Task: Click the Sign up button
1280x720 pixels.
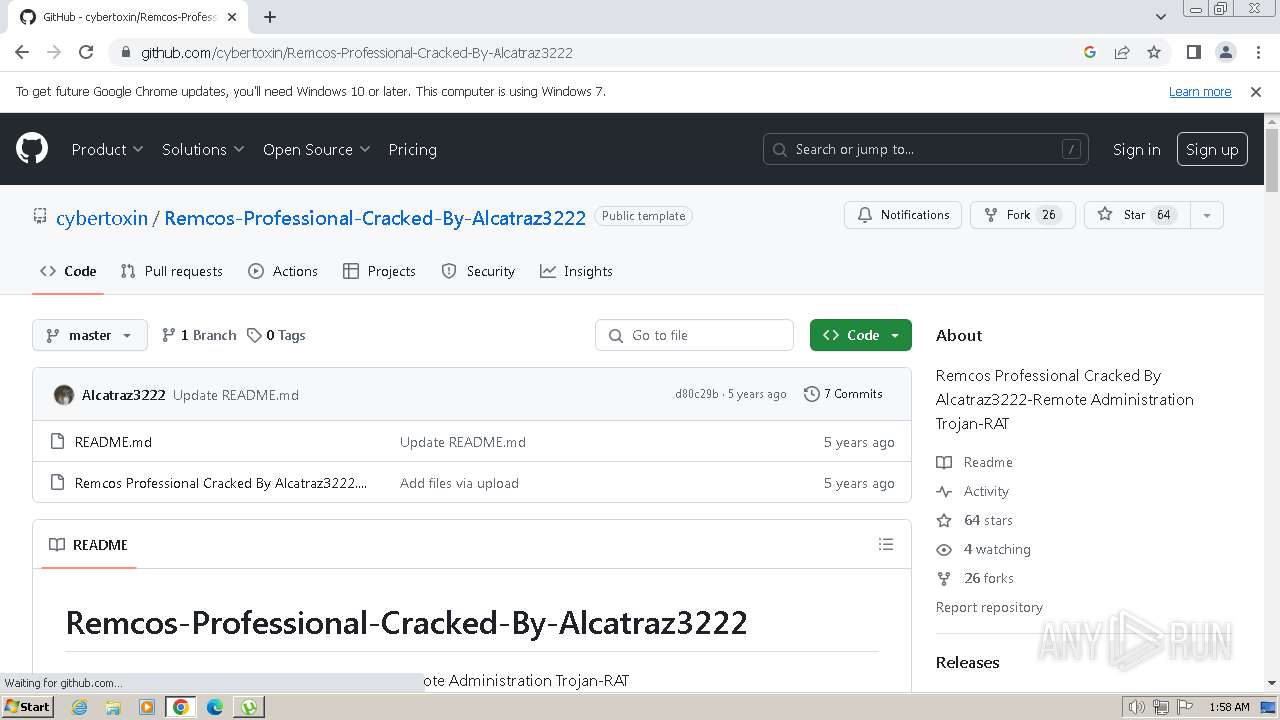Action: click(x=1211, y=149)
